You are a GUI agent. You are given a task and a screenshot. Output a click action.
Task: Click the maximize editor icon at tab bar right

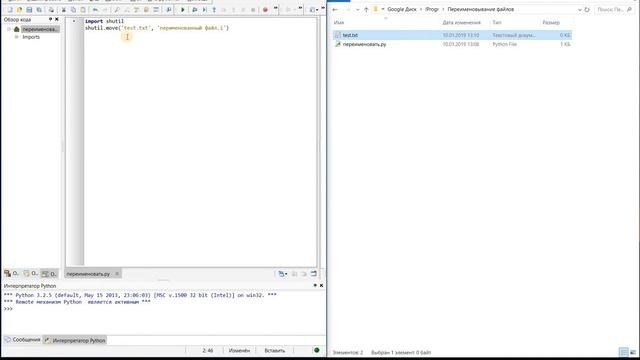(313, 273)
